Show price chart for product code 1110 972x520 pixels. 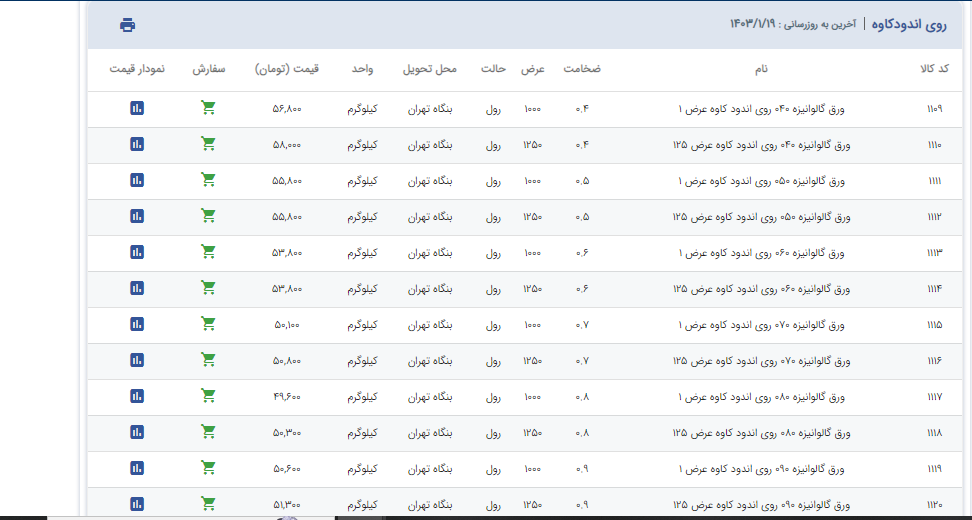coord(137,144)
